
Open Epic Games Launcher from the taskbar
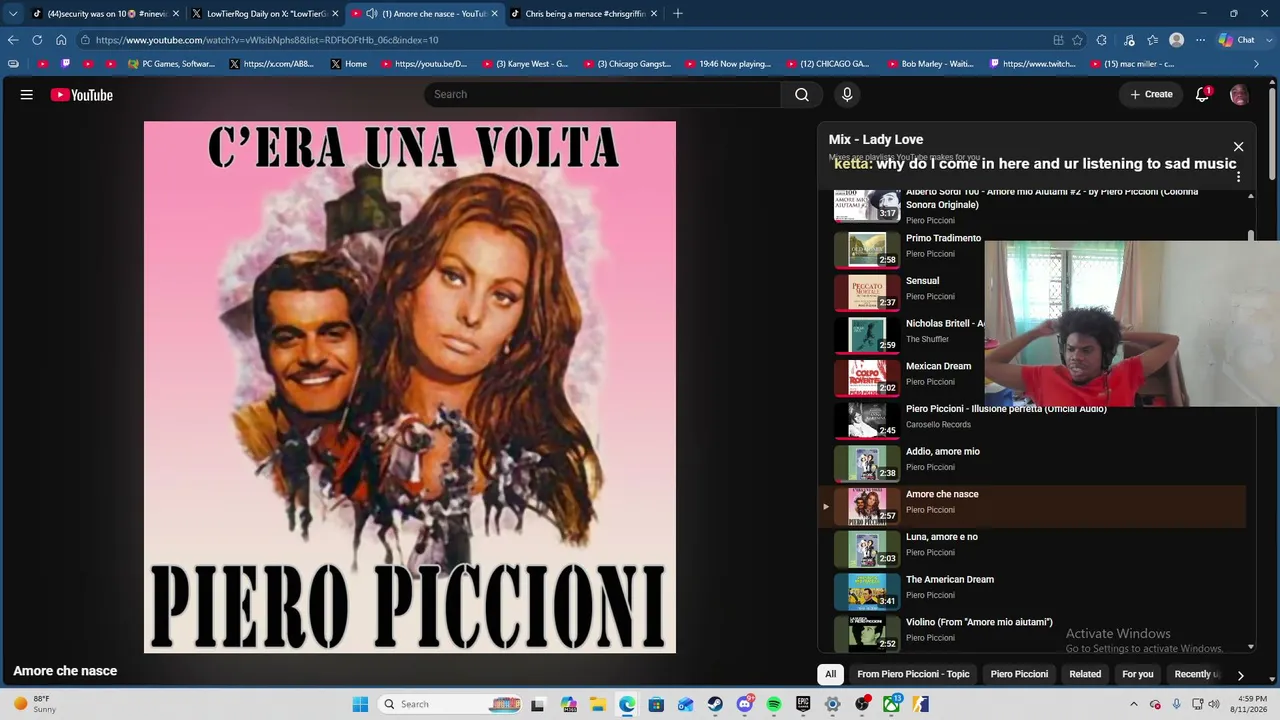coord(803,704)
